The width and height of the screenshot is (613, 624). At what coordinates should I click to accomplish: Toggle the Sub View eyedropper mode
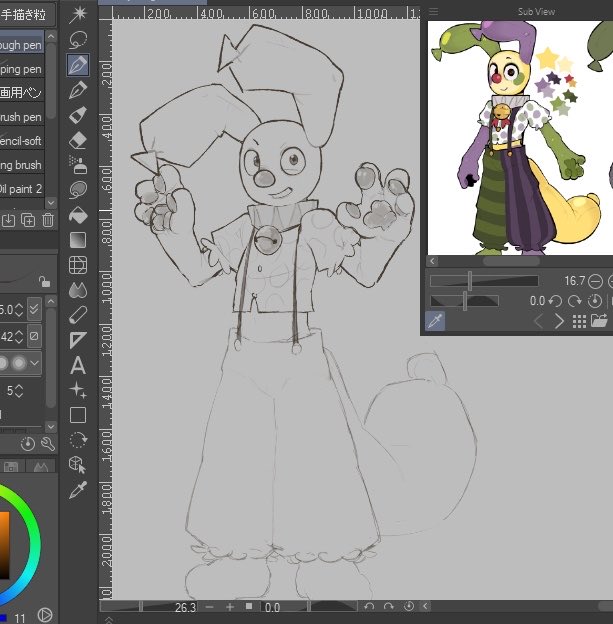(x=435, y=320)
